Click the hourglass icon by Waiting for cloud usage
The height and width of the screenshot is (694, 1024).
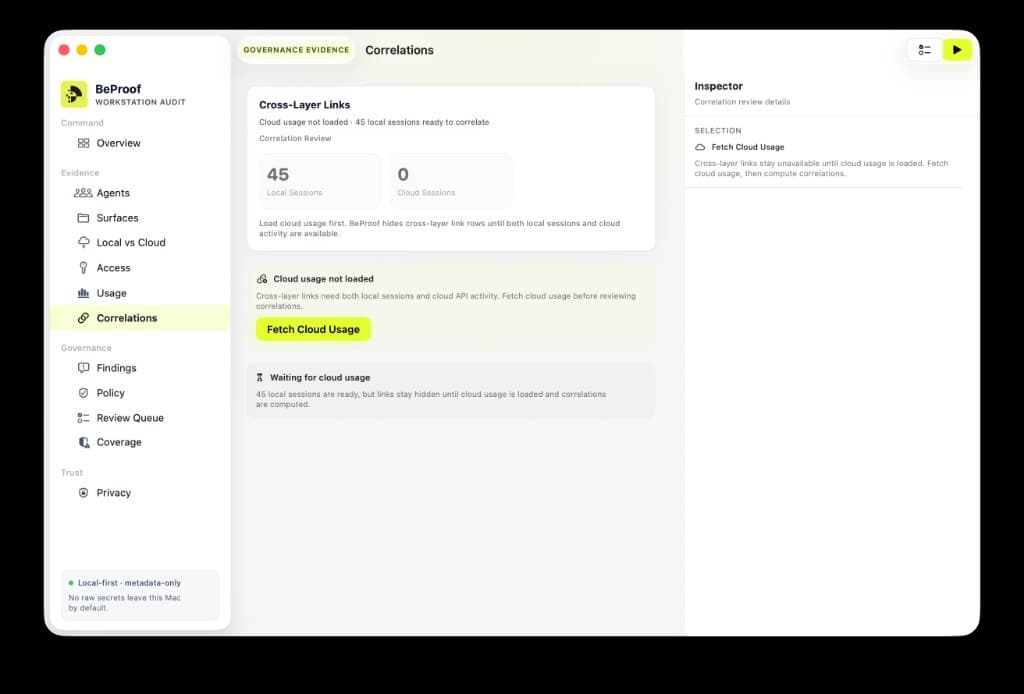point(260,377)
